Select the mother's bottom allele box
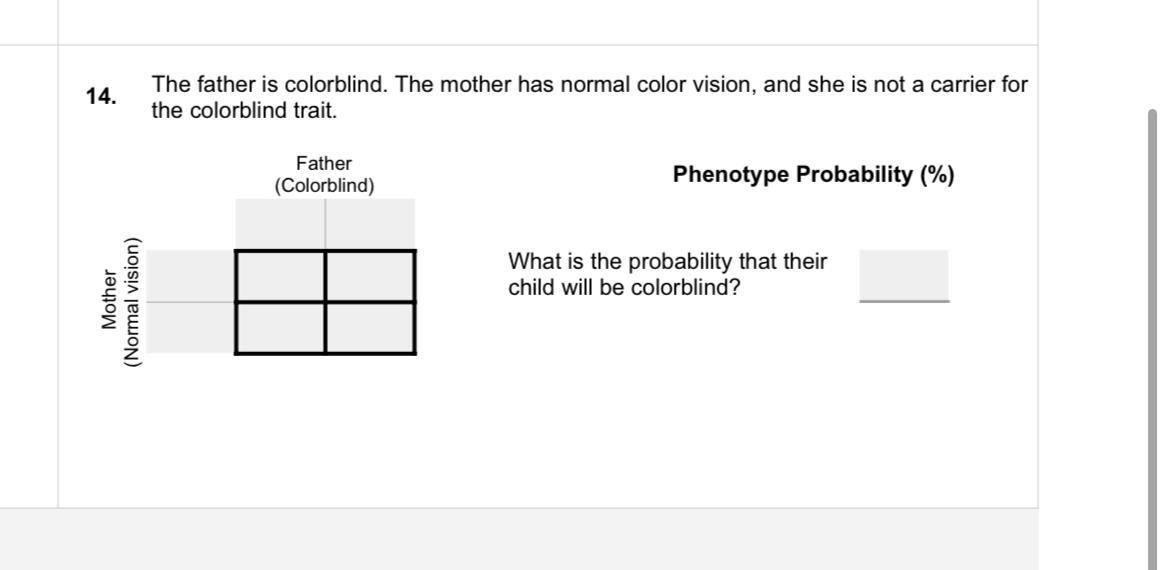Viewport: 1166px width, 570px height. click(x=190, y=328)
